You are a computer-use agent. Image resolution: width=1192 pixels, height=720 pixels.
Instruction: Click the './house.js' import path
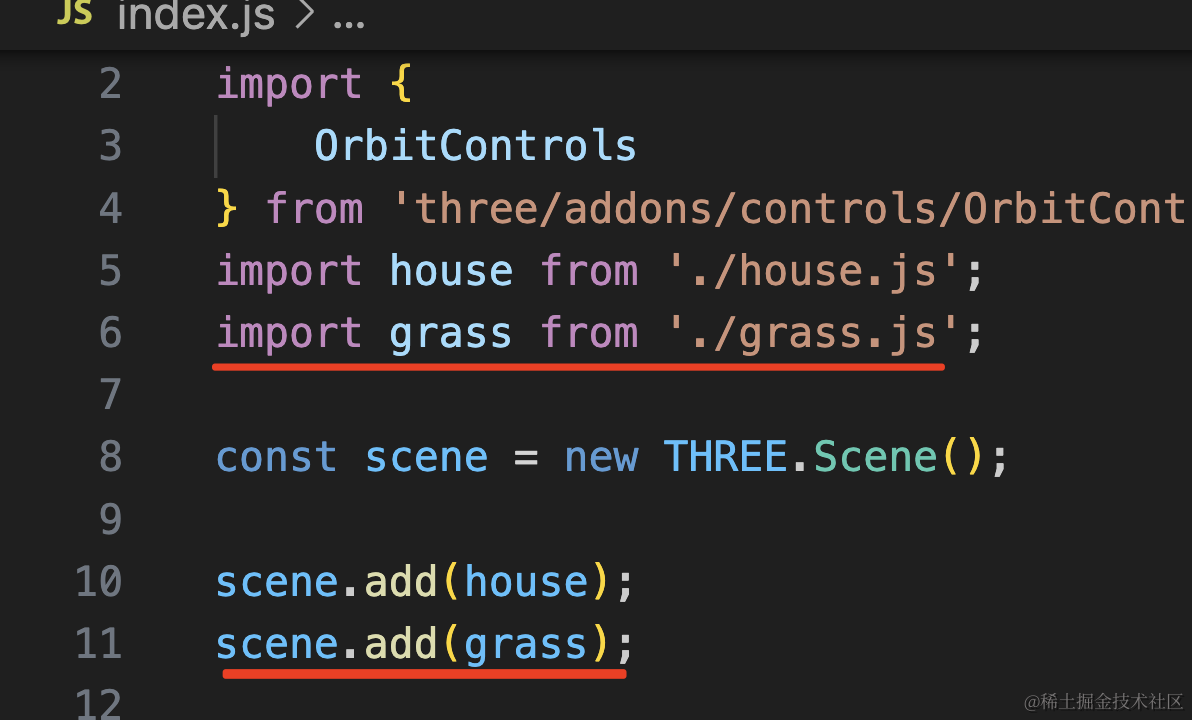(812, 271)
